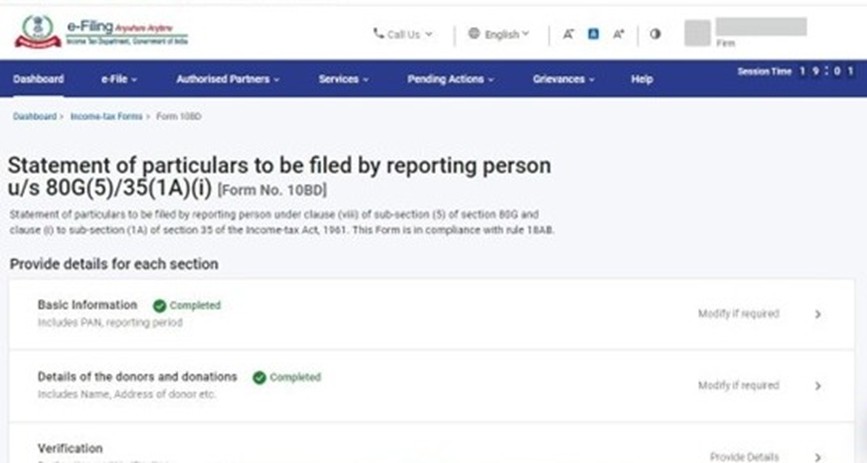Click the Income-tax Forms breadcrumb link

106,116
